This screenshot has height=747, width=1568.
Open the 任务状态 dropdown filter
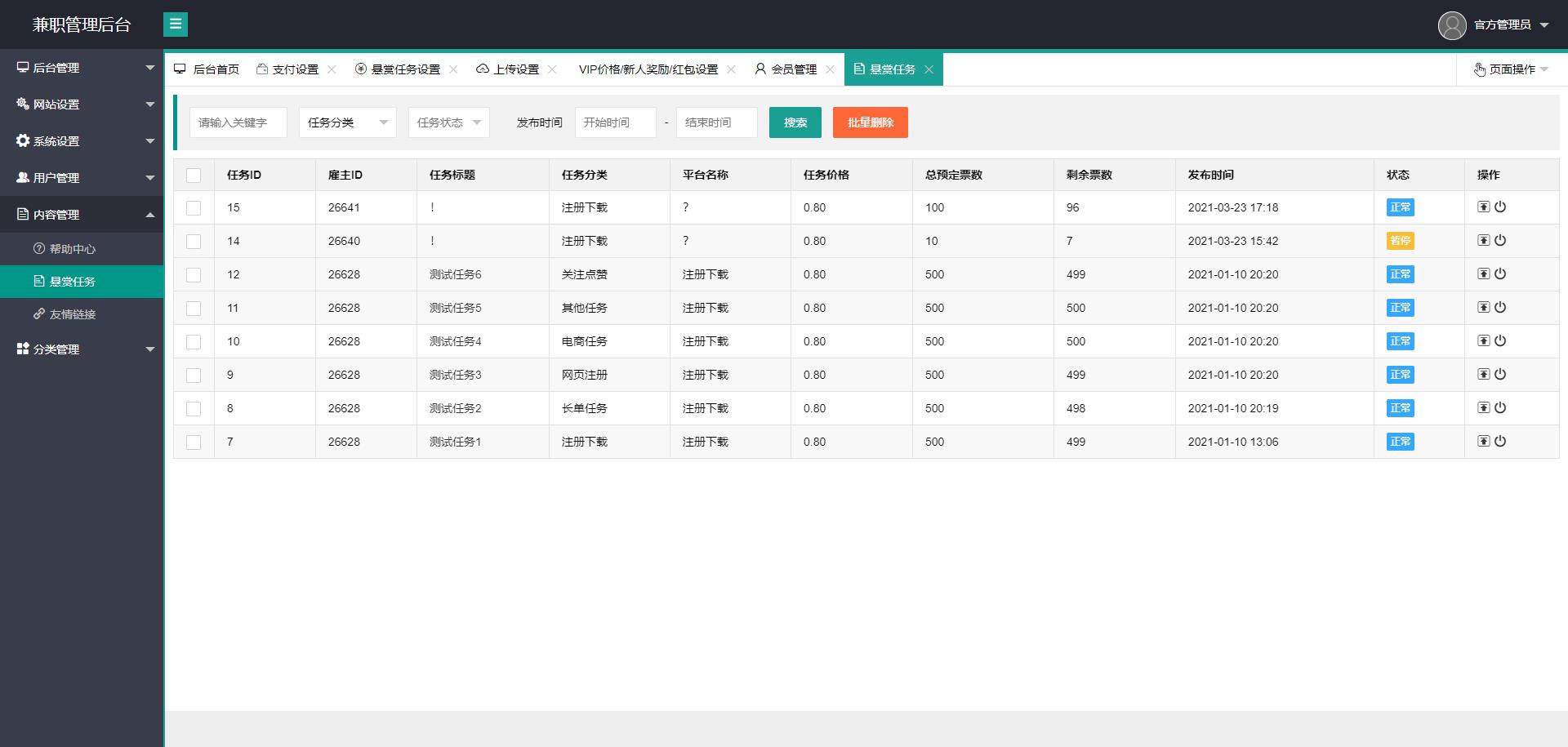coord(449,122)
